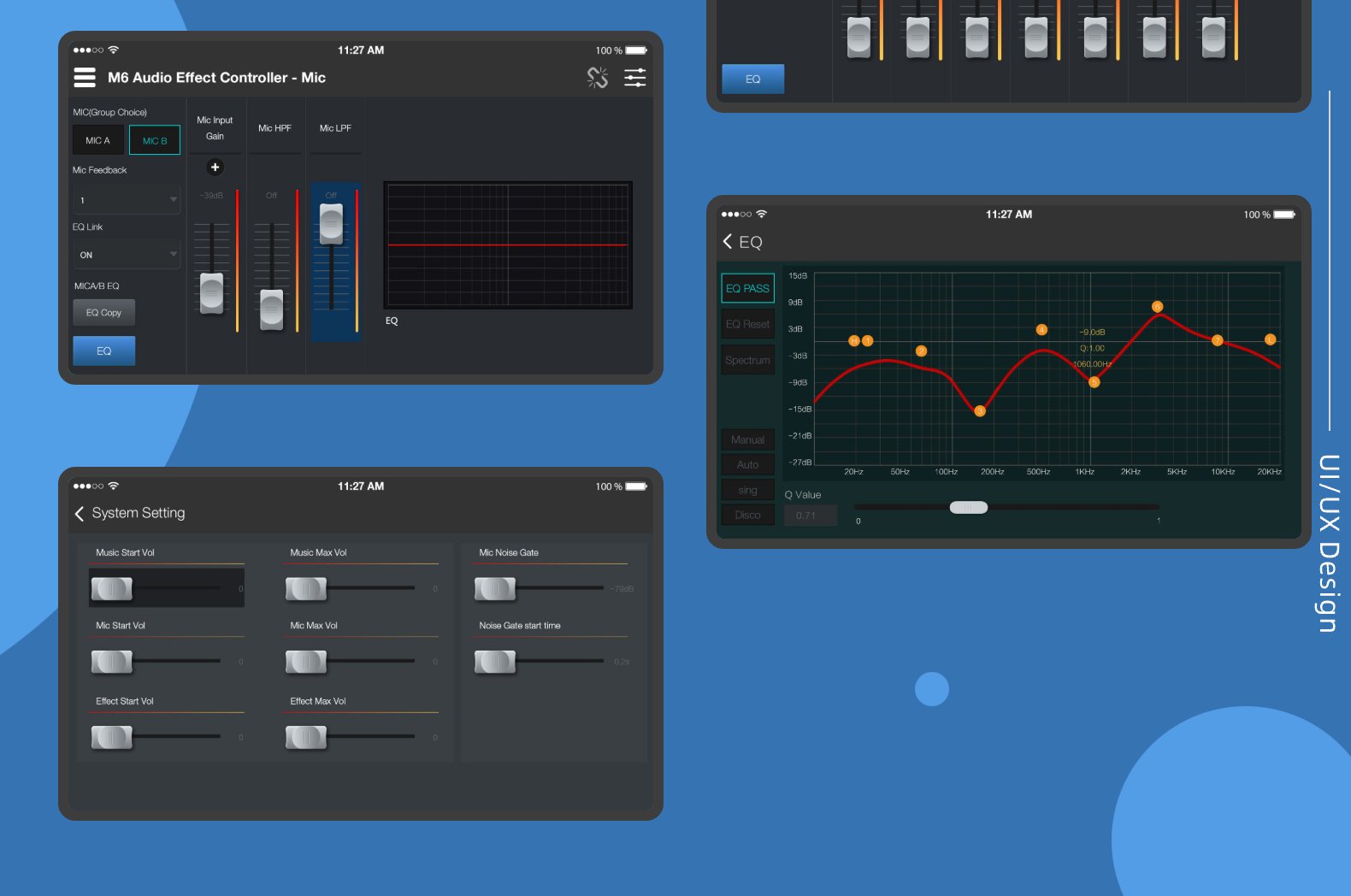Click the Q Value slider handle
The height and width of the screenshot is (896, 1351).
[x=968, y=508]
